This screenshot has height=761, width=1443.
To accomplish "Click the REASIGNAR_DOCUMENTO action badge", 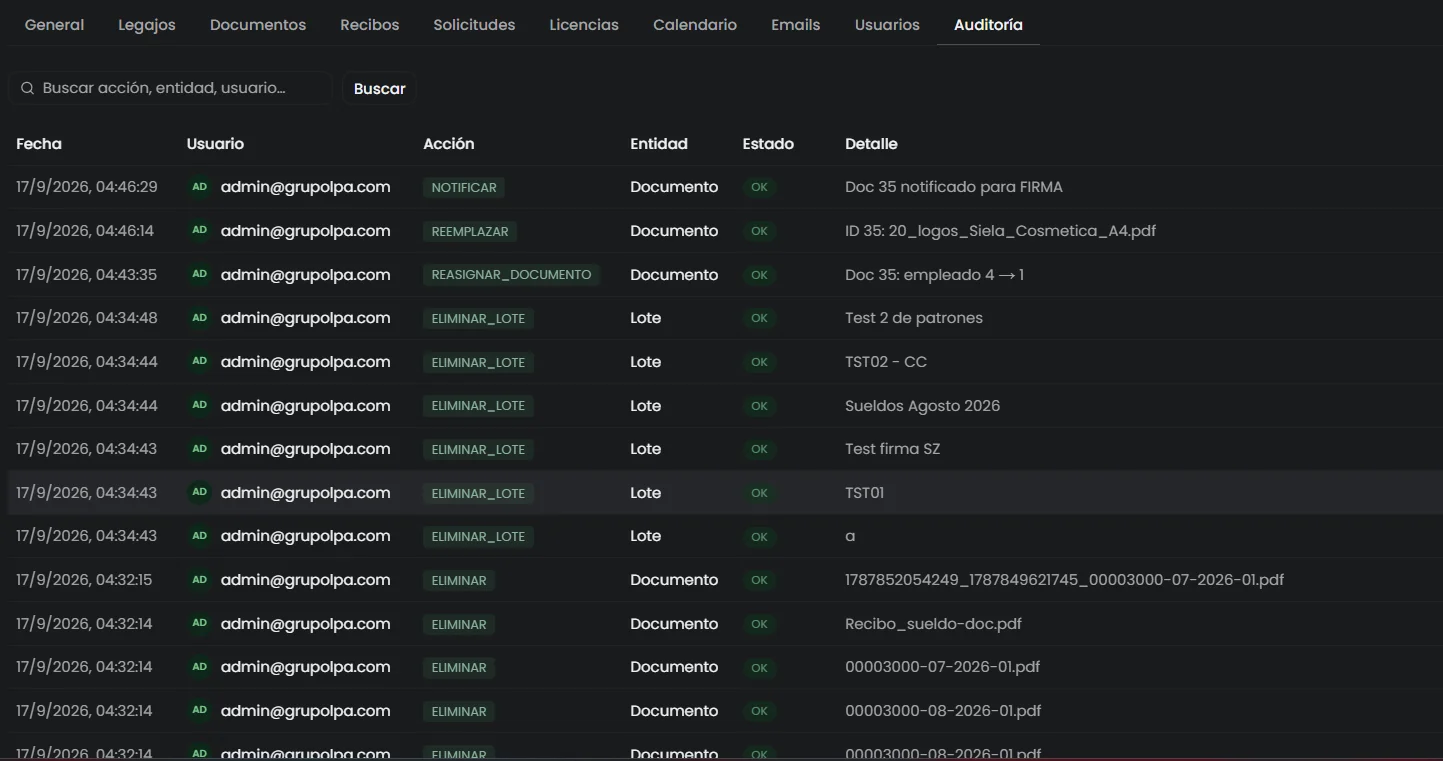I will point(511,275).
